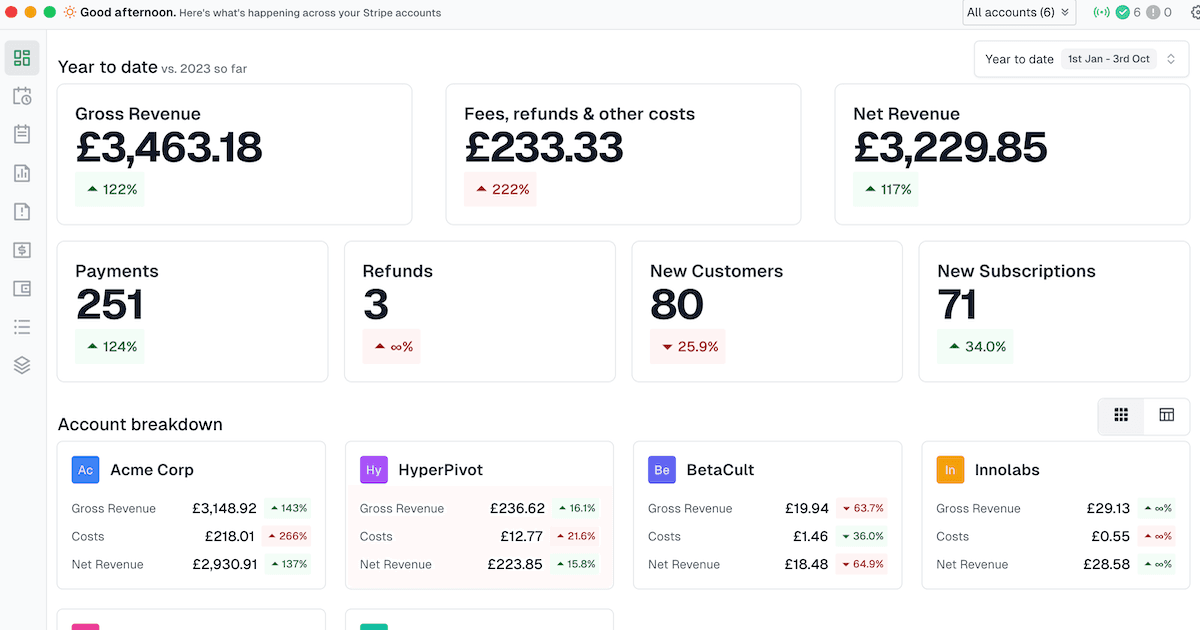Viewport: 1200px width, 630px height.
Task: Open the dollar sign payments sidebar icon
Action: (22, 250)
